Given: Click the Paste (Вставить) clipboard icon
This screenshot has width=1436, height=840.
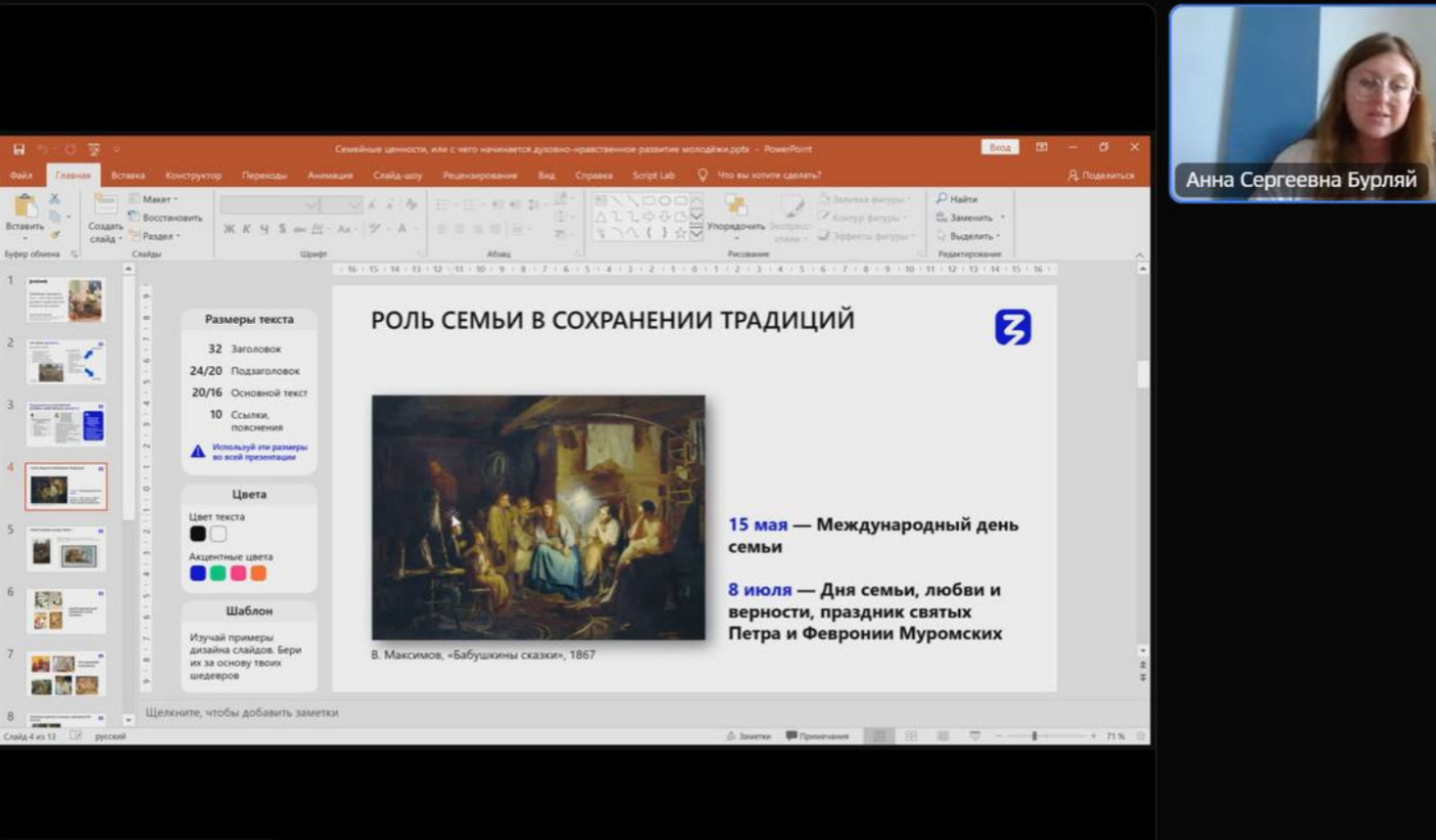Looking at the screenshot, I should point(24,206).
